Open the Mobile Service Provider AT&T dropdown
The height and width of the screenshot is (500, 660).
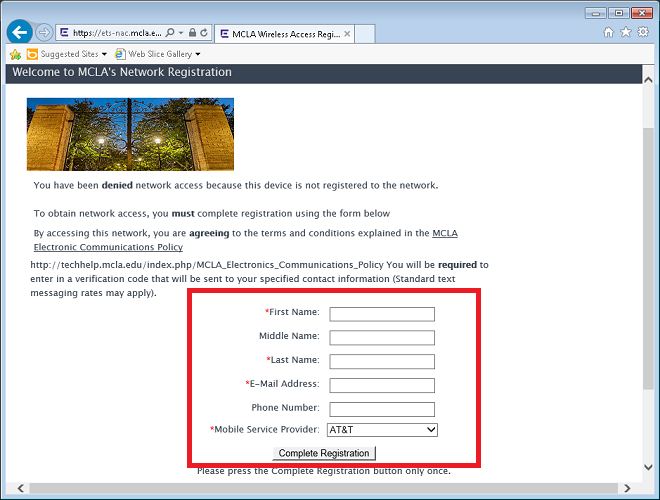382,430
